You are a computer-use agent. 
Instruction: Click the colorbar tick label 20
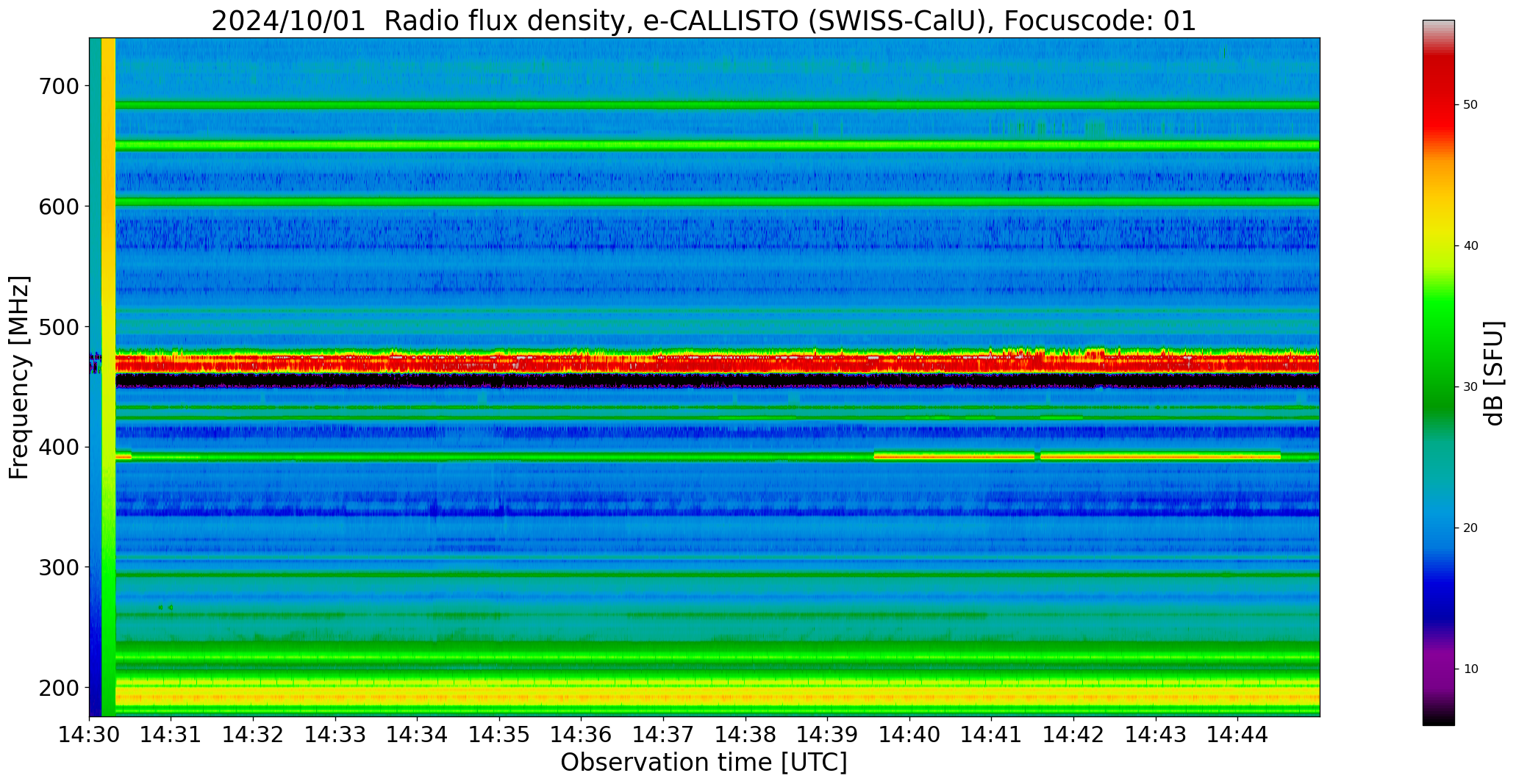[1471, 528]
